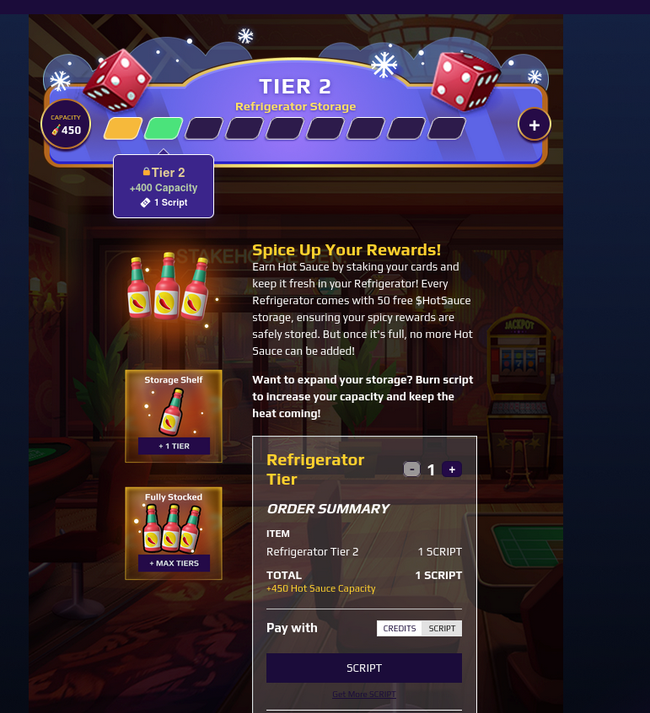Click the third dark tier segment

(204, 129)
